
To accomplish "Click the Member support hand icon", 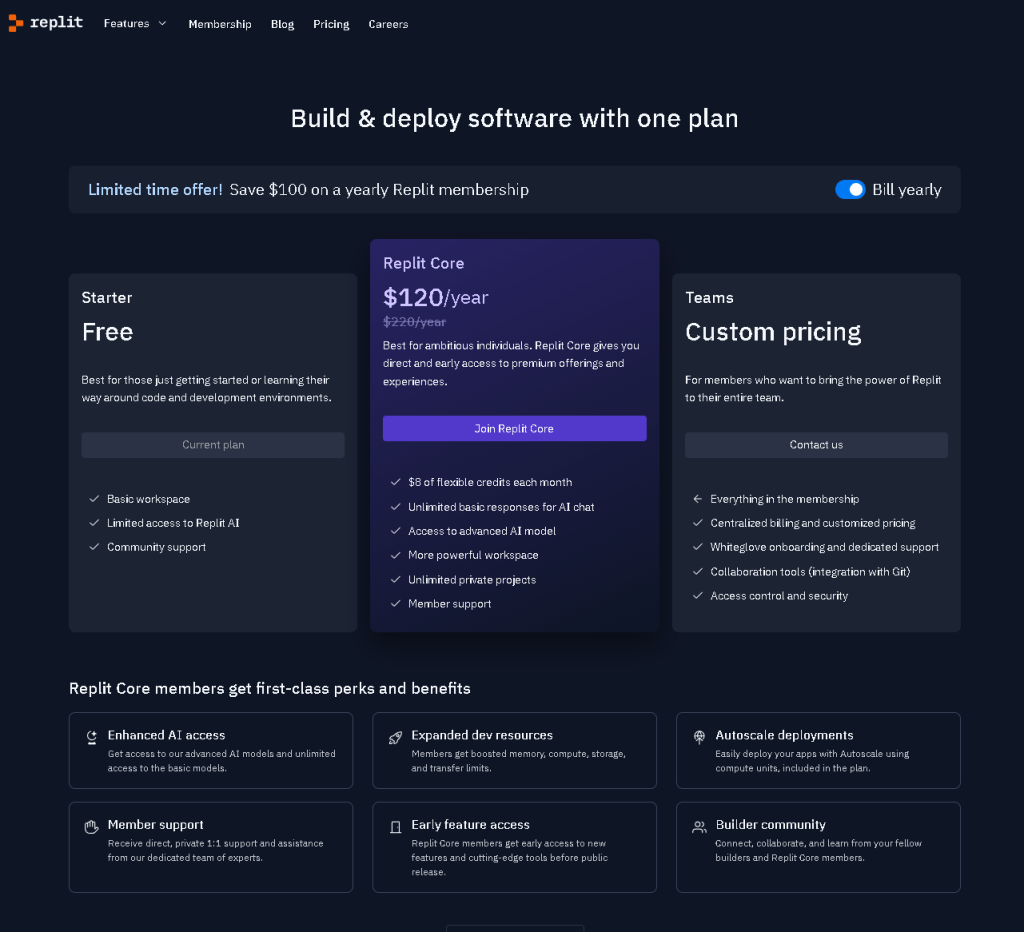I will point(91,827).
